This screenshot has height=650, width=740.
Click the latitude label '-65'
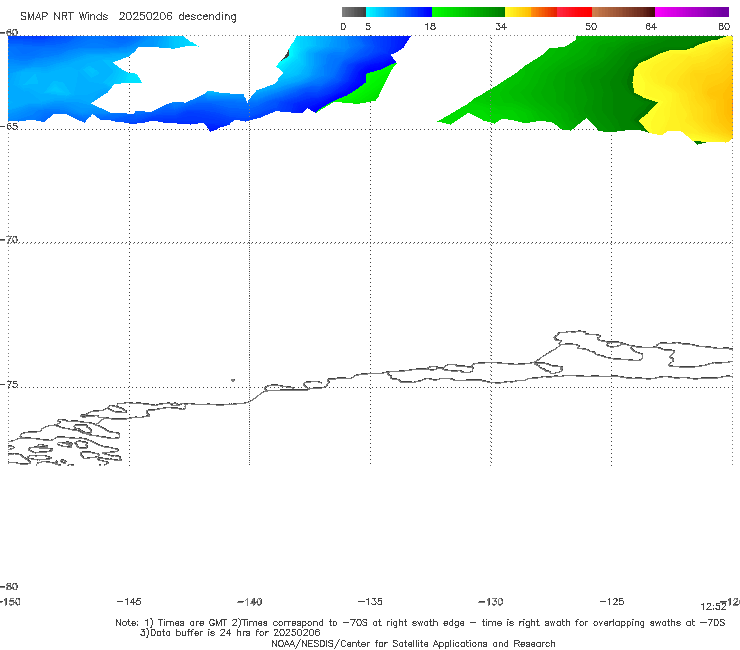[x=9, y=126]
